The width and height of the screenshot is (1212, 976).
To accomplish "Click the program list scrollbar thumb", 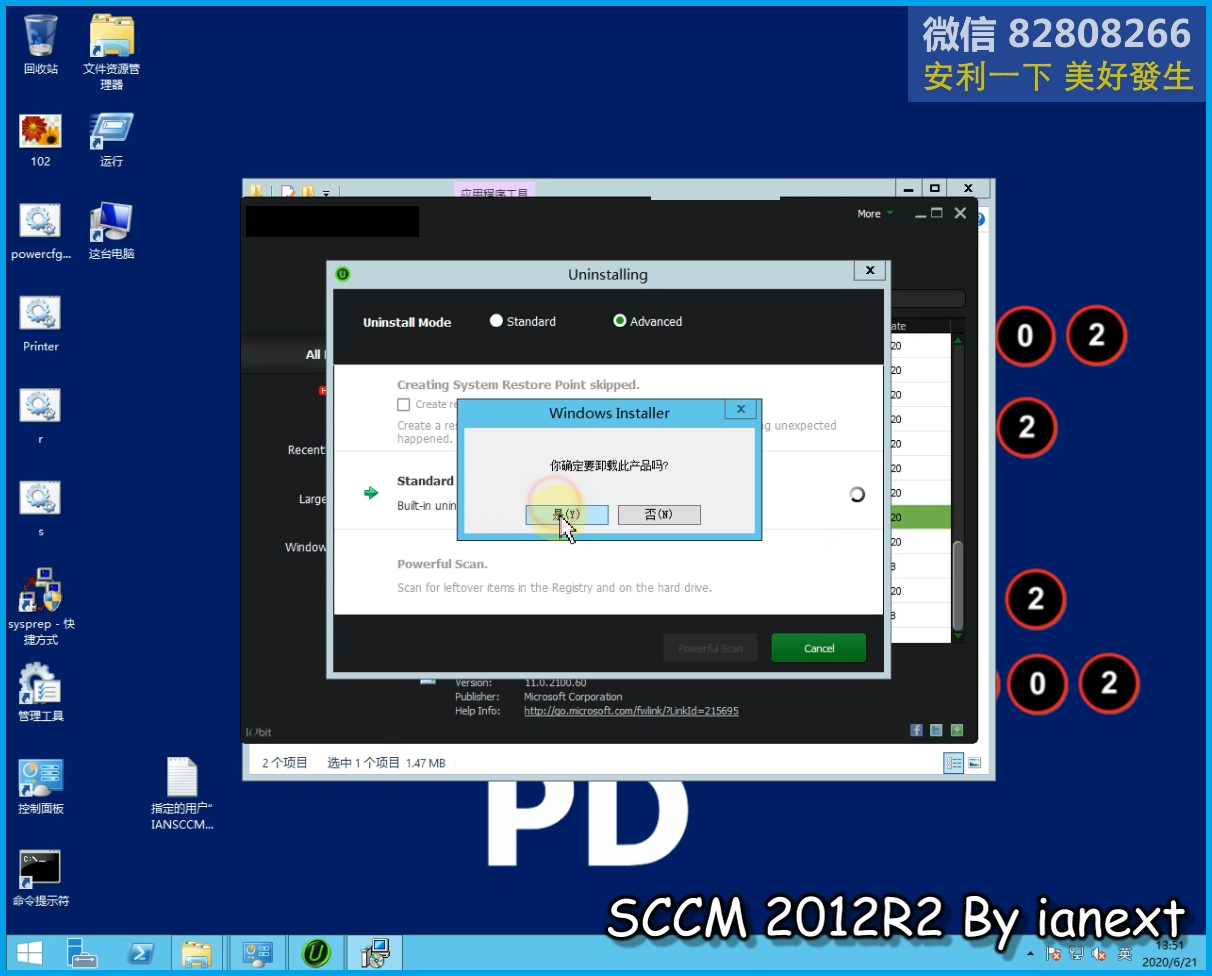I will point(958,584).
